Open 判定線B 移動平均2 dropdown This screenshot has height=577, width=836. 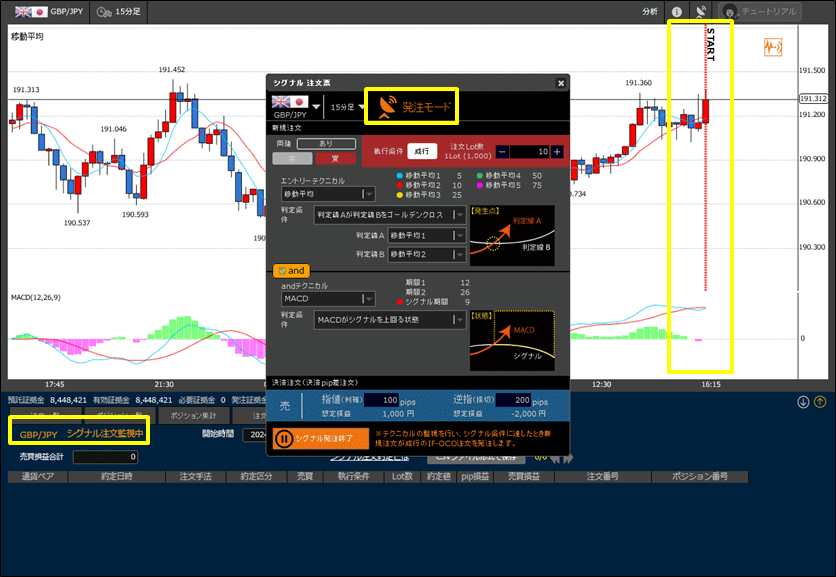click(x=427, y=255)
